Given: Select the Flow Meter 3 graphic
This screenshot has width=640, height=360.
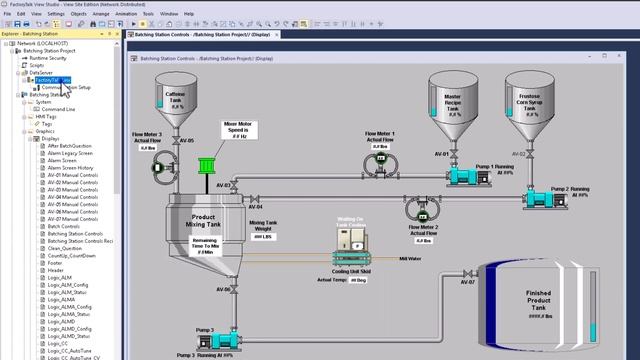Looking at the screenshot, I should tap(165, 168).
